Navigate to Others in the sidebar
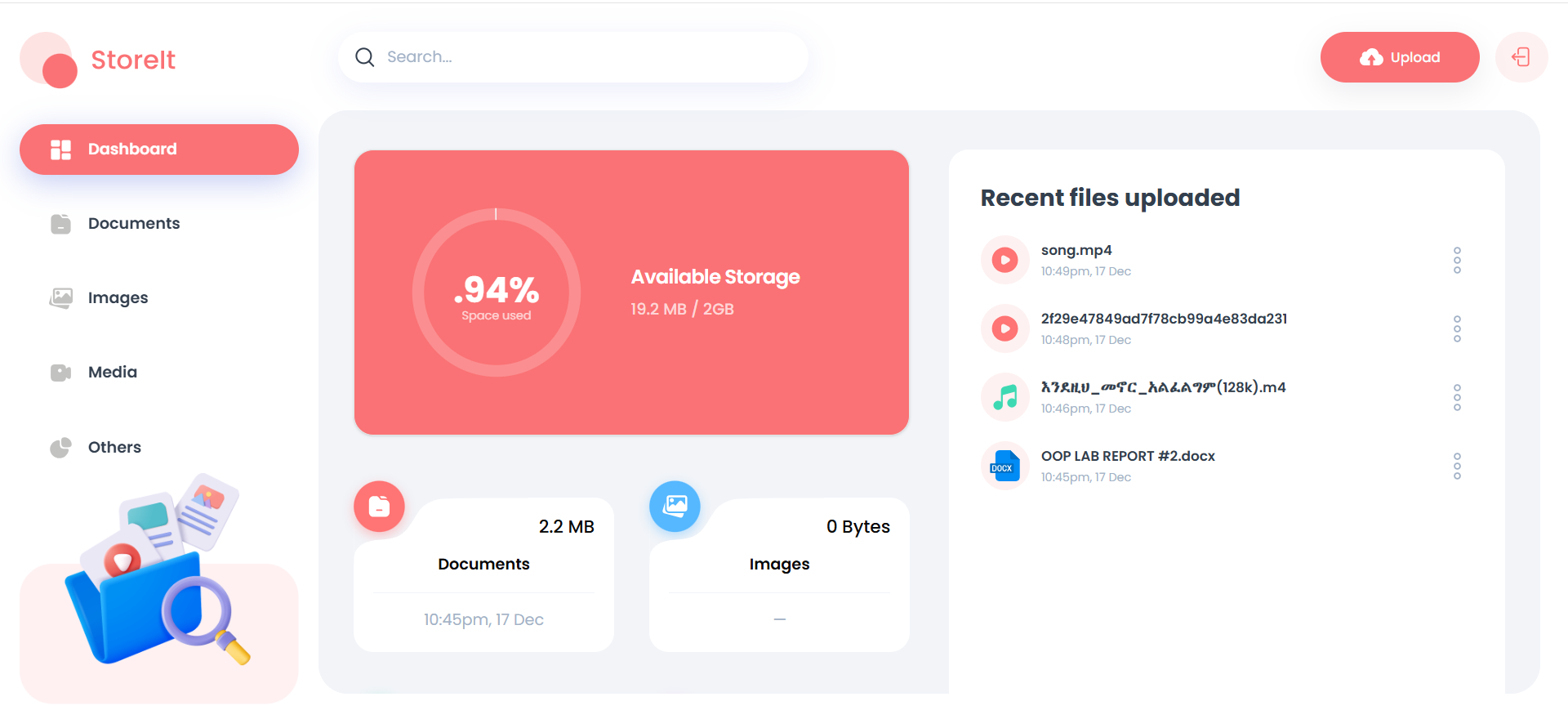The image size is (1568, 719). (114, 447)
